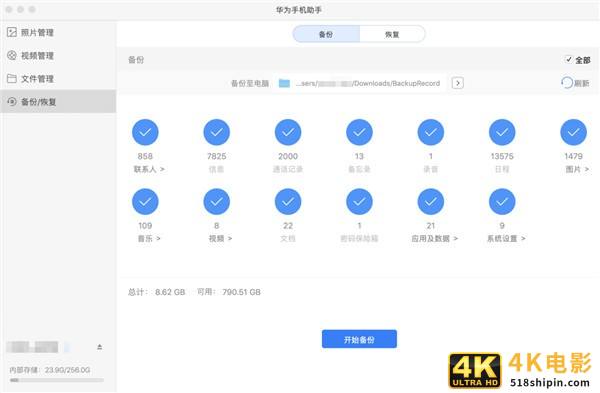Uncheck the 音乐 circle with 109
Image resolution: width=600 pixels, height=393 pixels.
145,202
